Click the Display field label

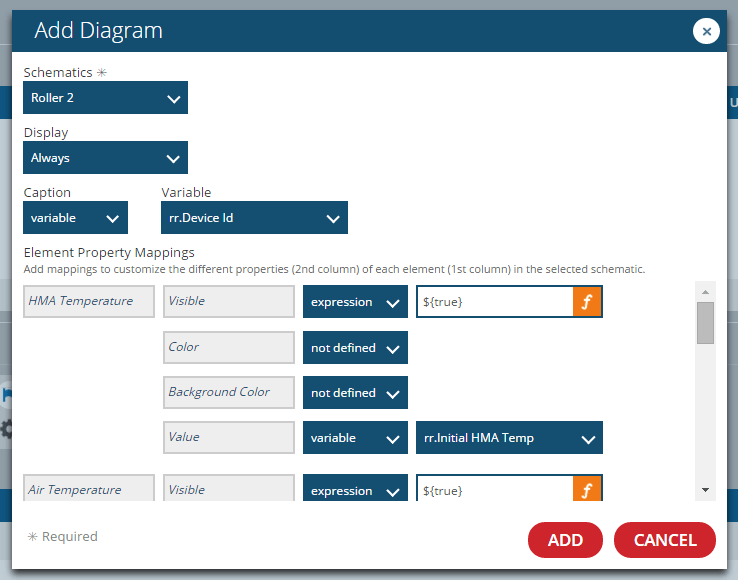tap(46, 133)
